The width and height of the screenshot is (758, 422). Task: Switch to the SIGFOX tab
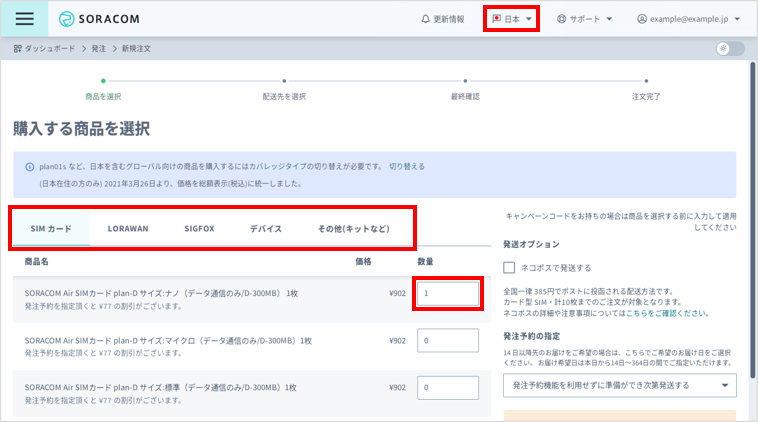pyautogui.click(x=199, y=228)
